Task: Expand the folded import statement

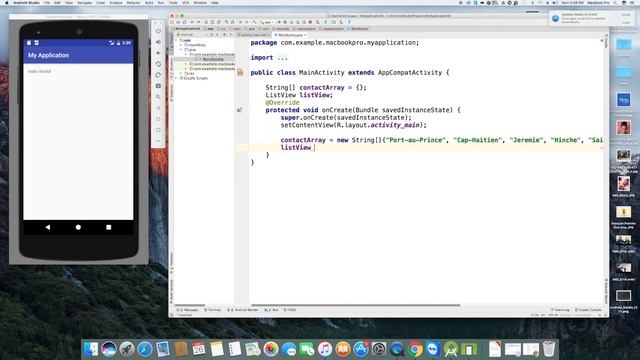Action: point(282,58)
